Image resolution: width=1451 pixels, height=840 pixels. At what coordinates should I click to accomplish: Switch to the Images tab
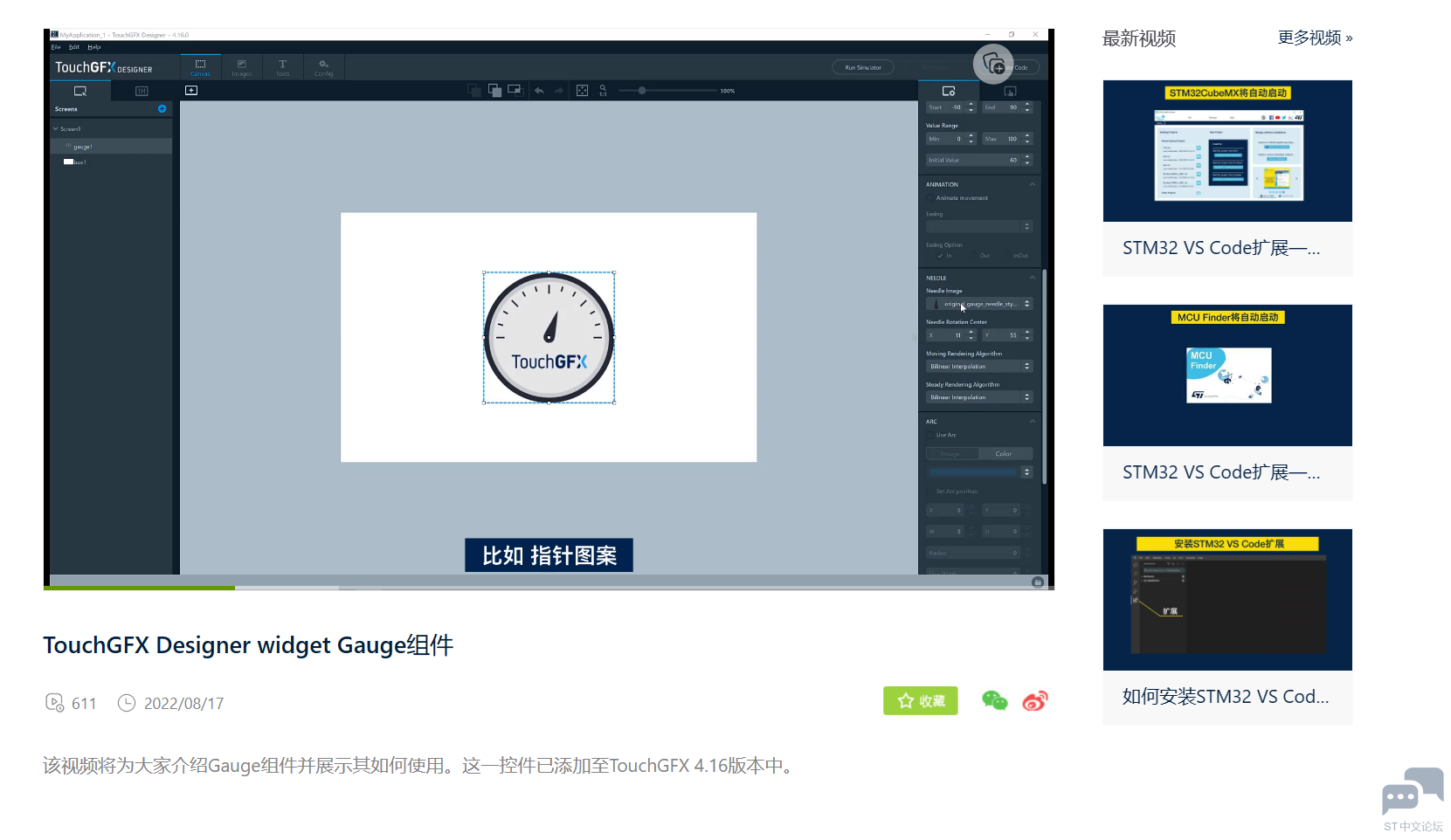coord(242,67)
